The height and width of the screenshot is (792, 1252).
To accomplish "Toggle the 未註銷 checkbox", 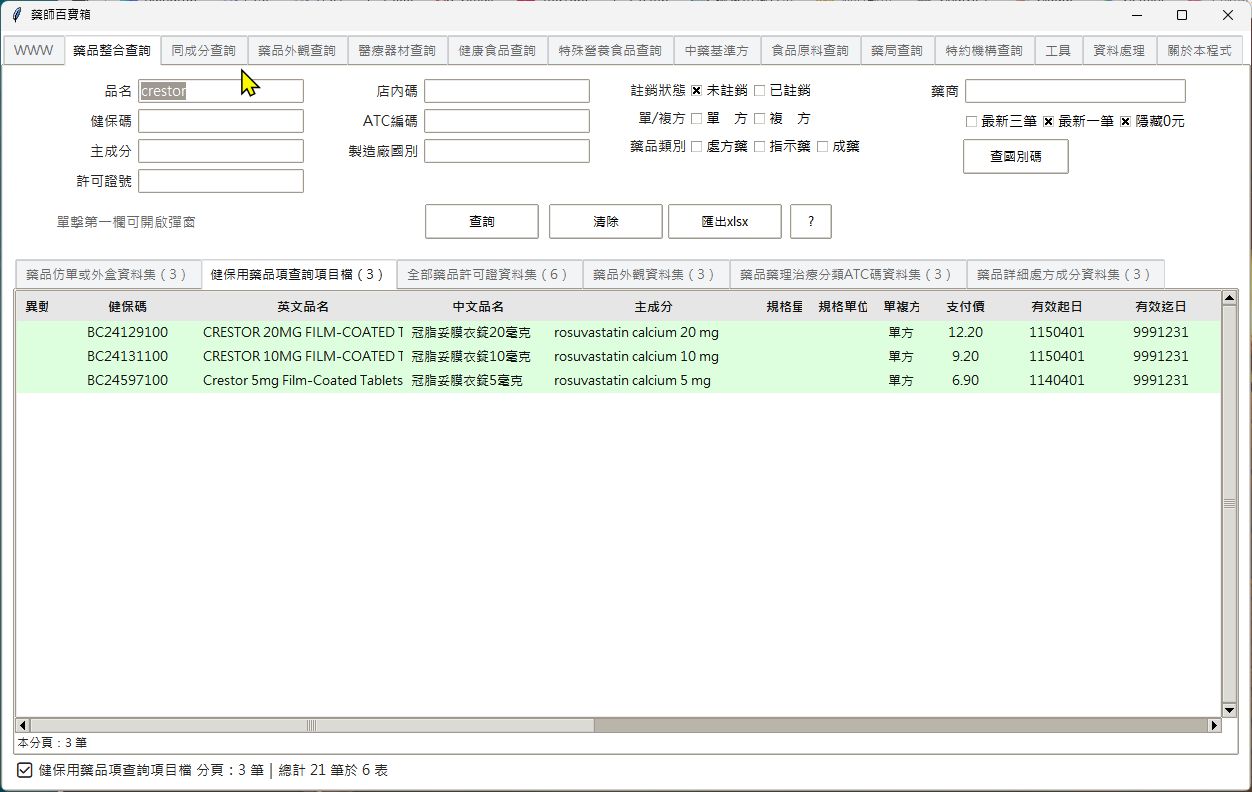I will [x=696, y=91].
